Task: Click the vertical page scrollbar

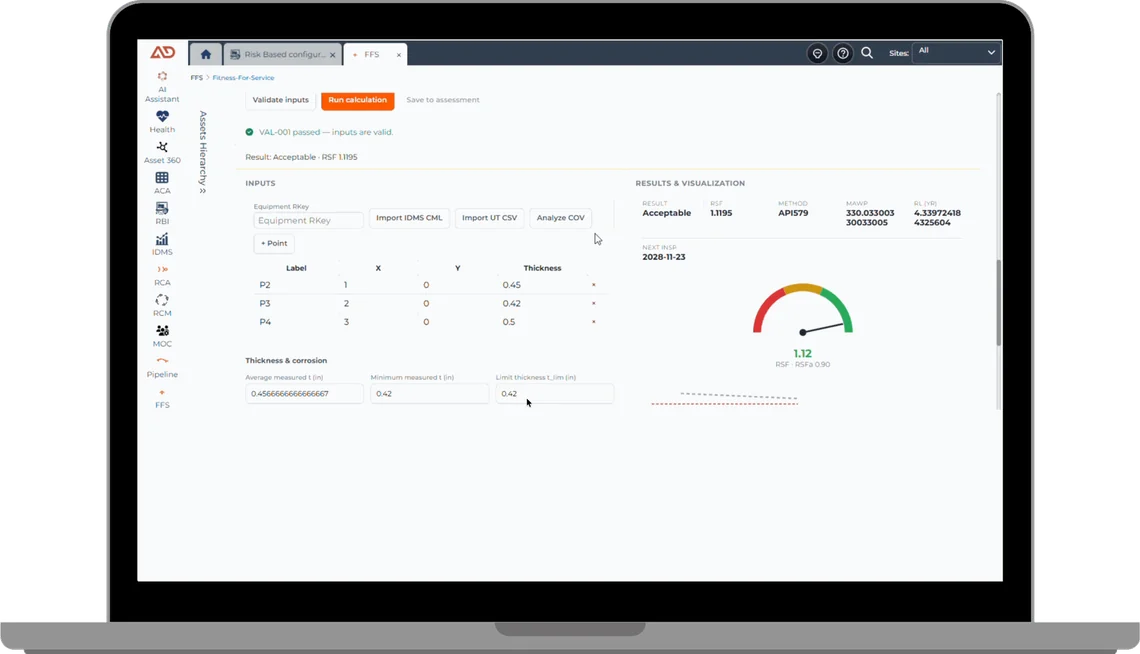Action: (998, 302)
